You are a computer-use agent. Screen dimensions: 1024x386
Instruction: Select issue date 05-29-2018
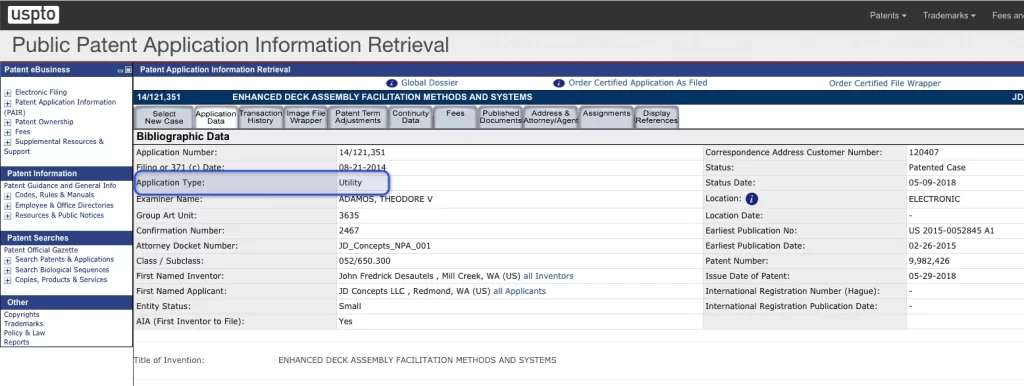(932, 276)
